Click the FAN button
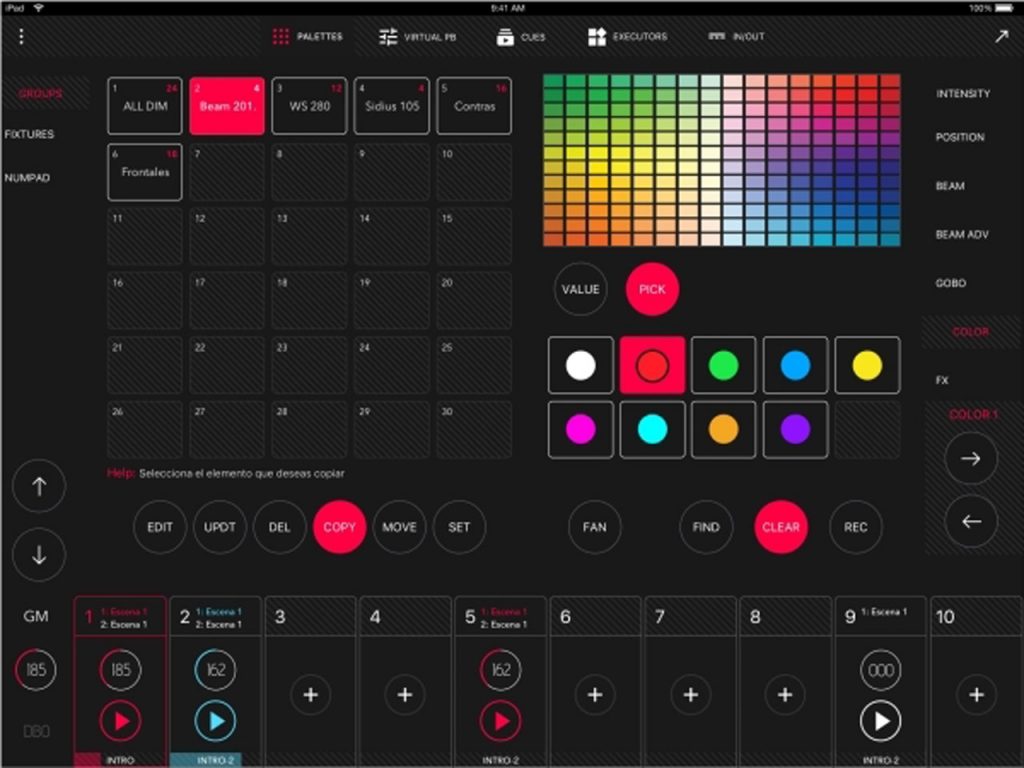This screenshot has height=768, width=1024. coord(594,527)
